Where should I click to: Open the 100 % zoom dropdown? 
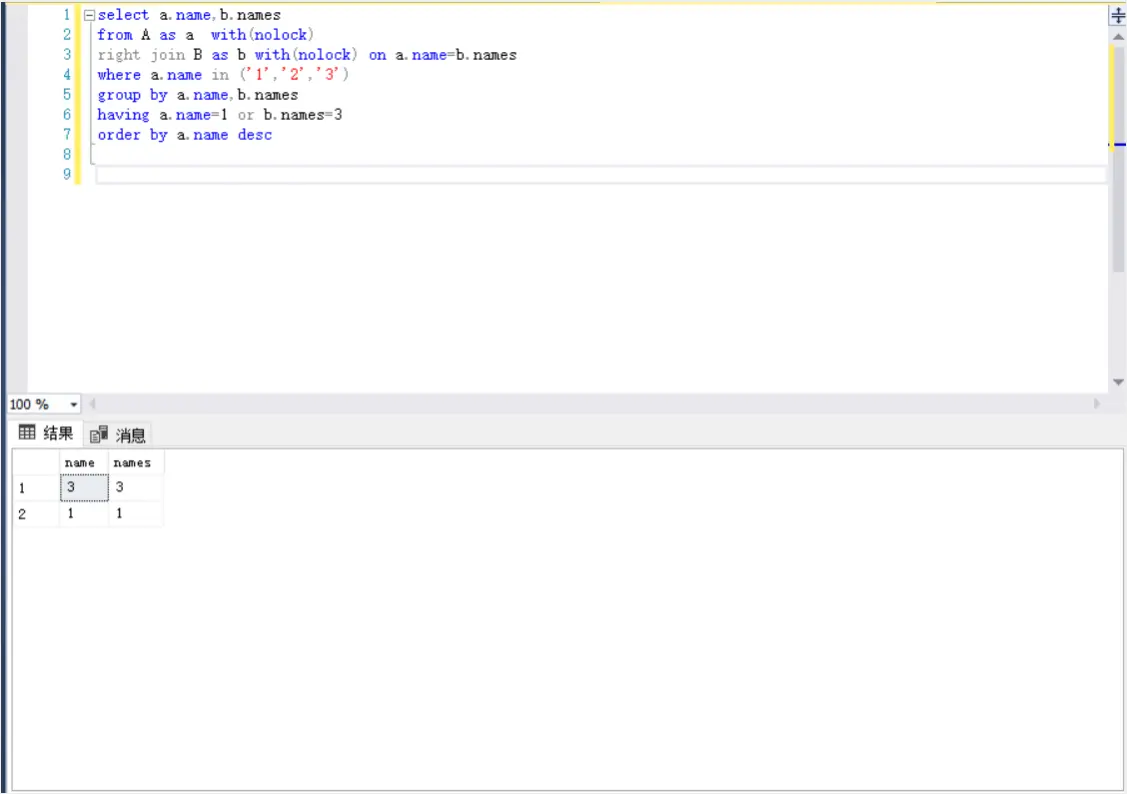pyautogui.click(x=73, y=405)
